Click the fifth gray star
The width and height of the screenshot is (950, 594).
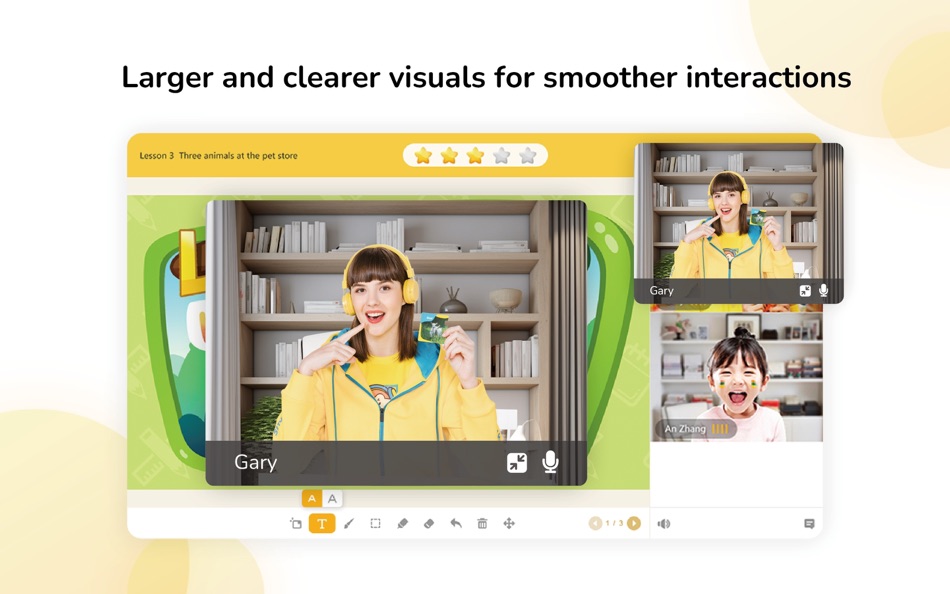point(528,156)
